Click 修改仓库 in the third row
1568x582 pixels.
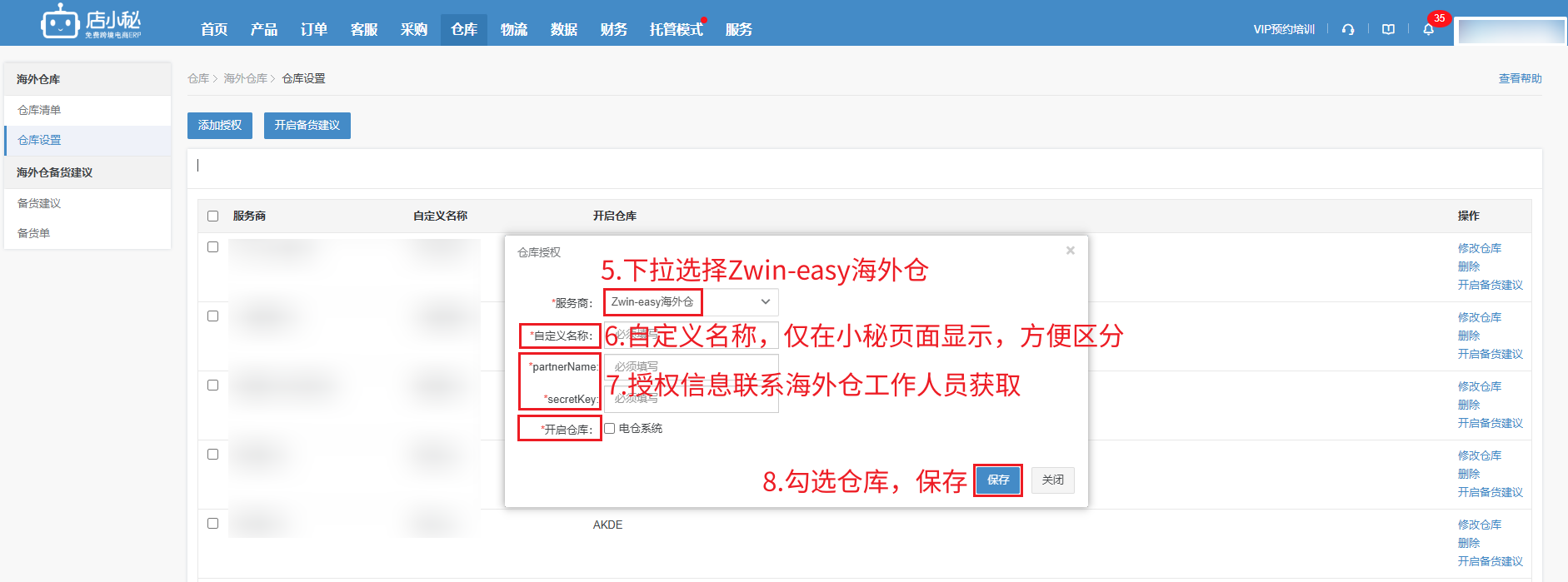click(1480, 386)
